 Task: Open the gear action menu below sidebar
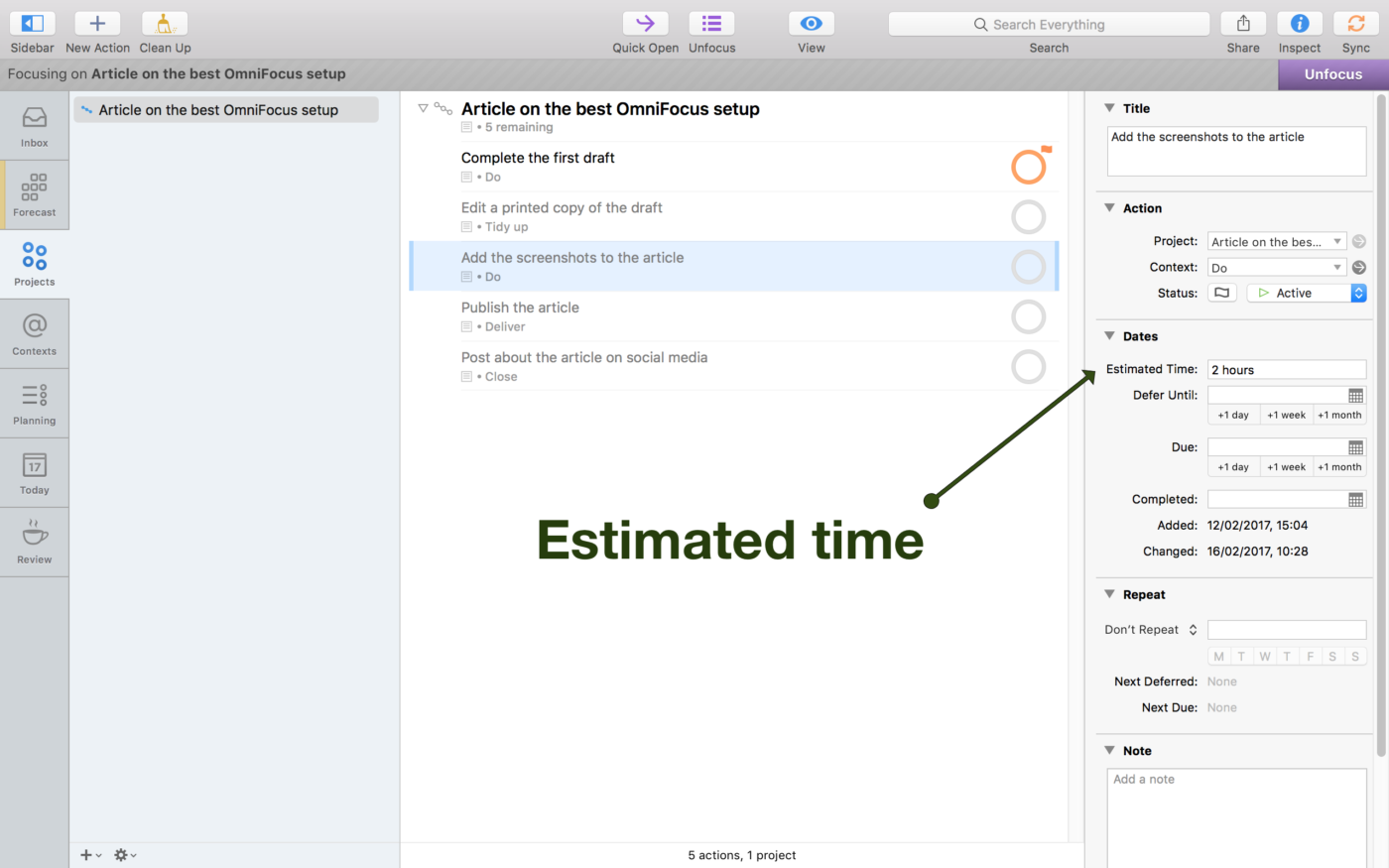125,855
